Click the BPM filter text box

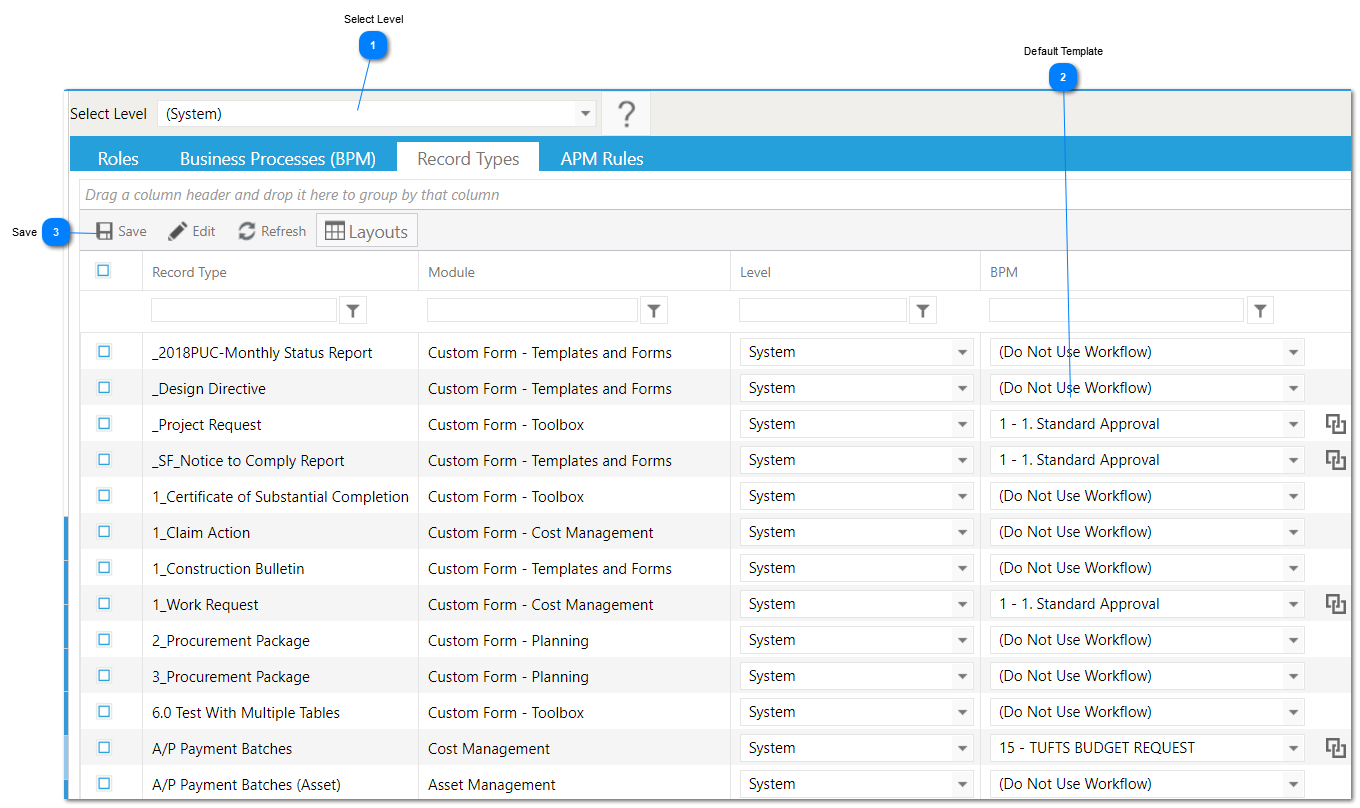click(1116, 310)
